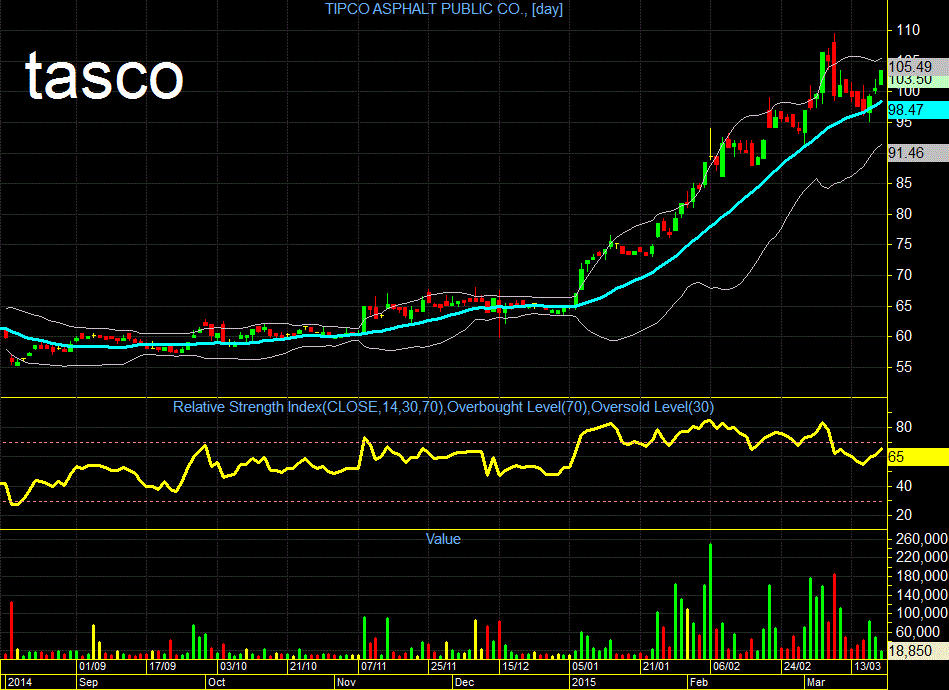Click the 75 price axis label
The width and height of the screenshot is (949, 690).
click(x=904, y=244)
